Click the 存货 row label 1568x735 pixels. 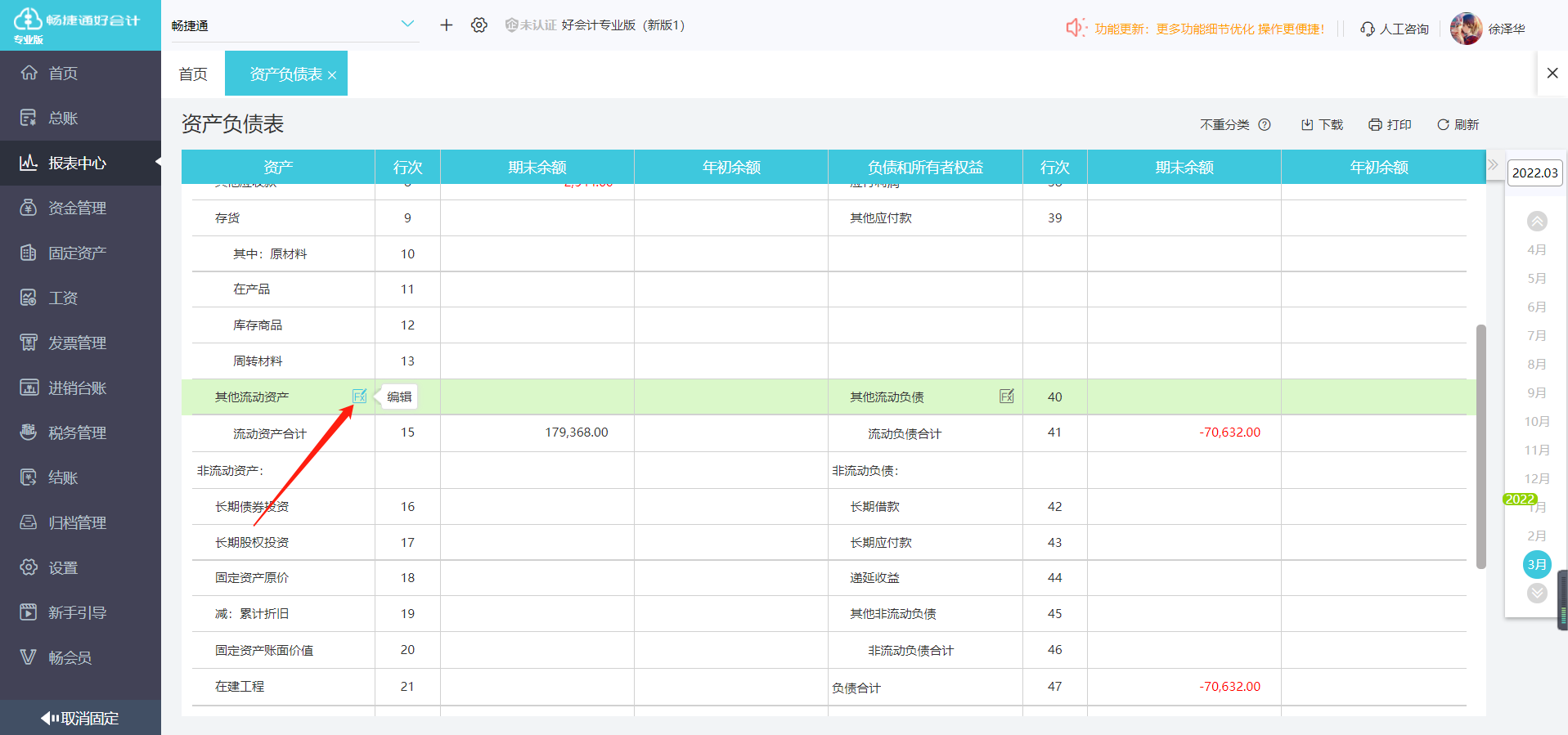point(227,217)
